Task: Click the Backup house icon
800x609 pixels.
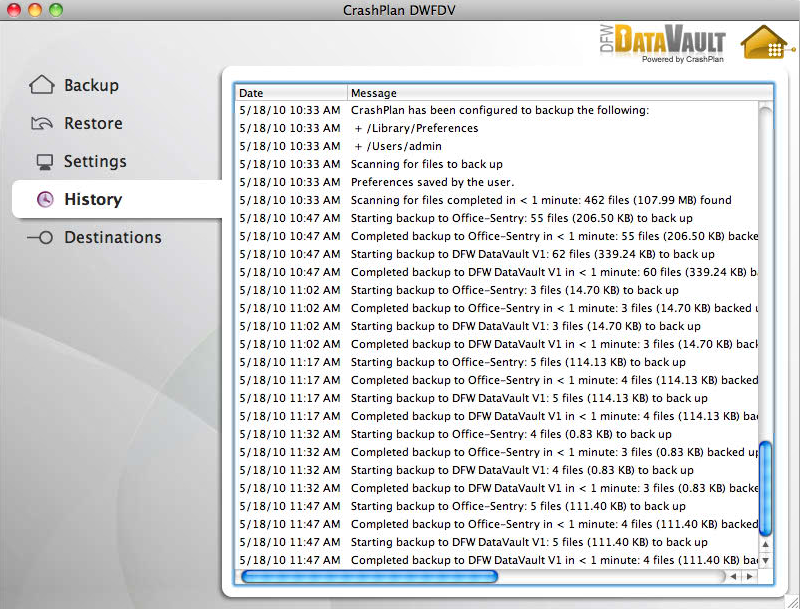Action: click(x=41, y=85)
